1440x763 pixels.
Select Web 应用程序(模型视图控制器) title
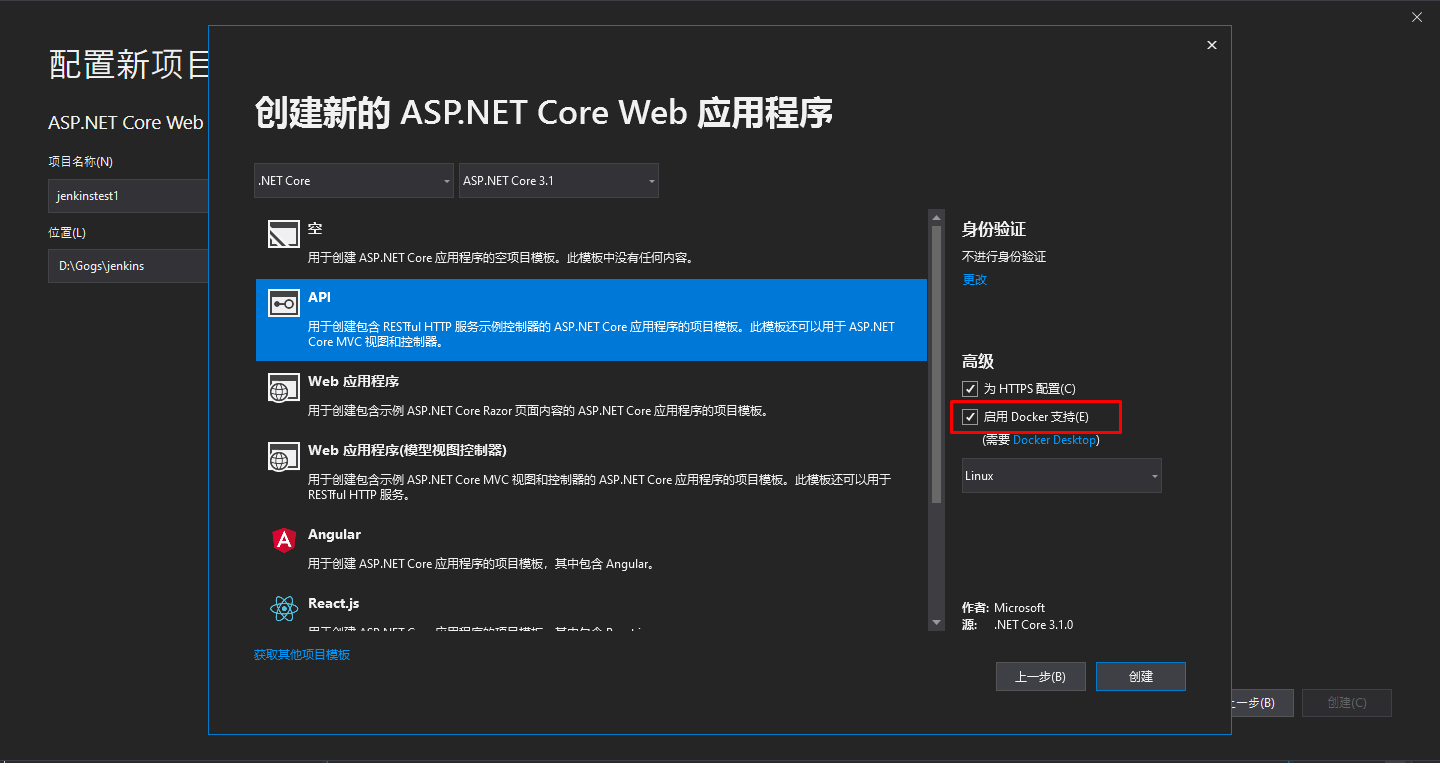408,450
